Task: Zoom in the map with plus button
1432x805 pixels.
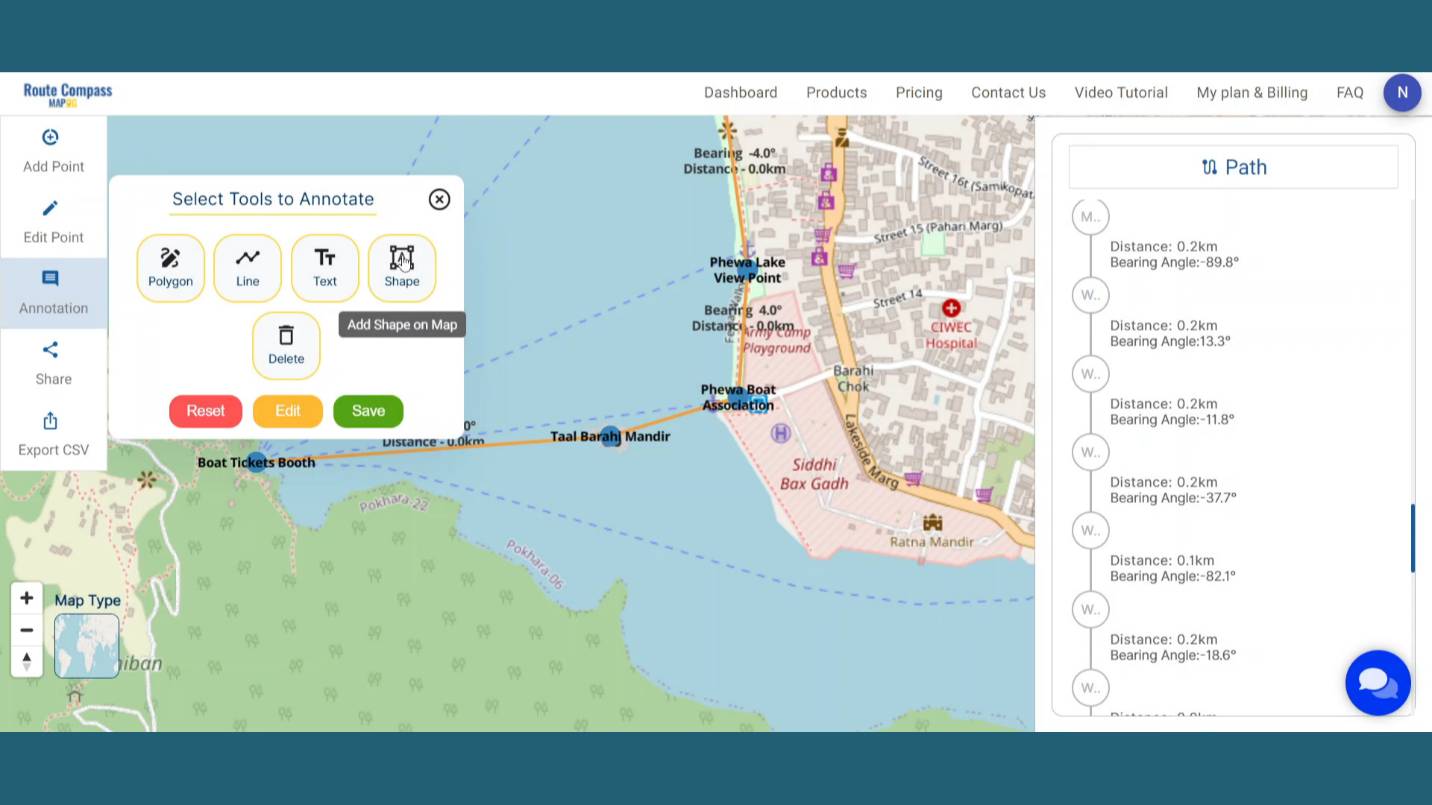Action: (x=27, y=598)
